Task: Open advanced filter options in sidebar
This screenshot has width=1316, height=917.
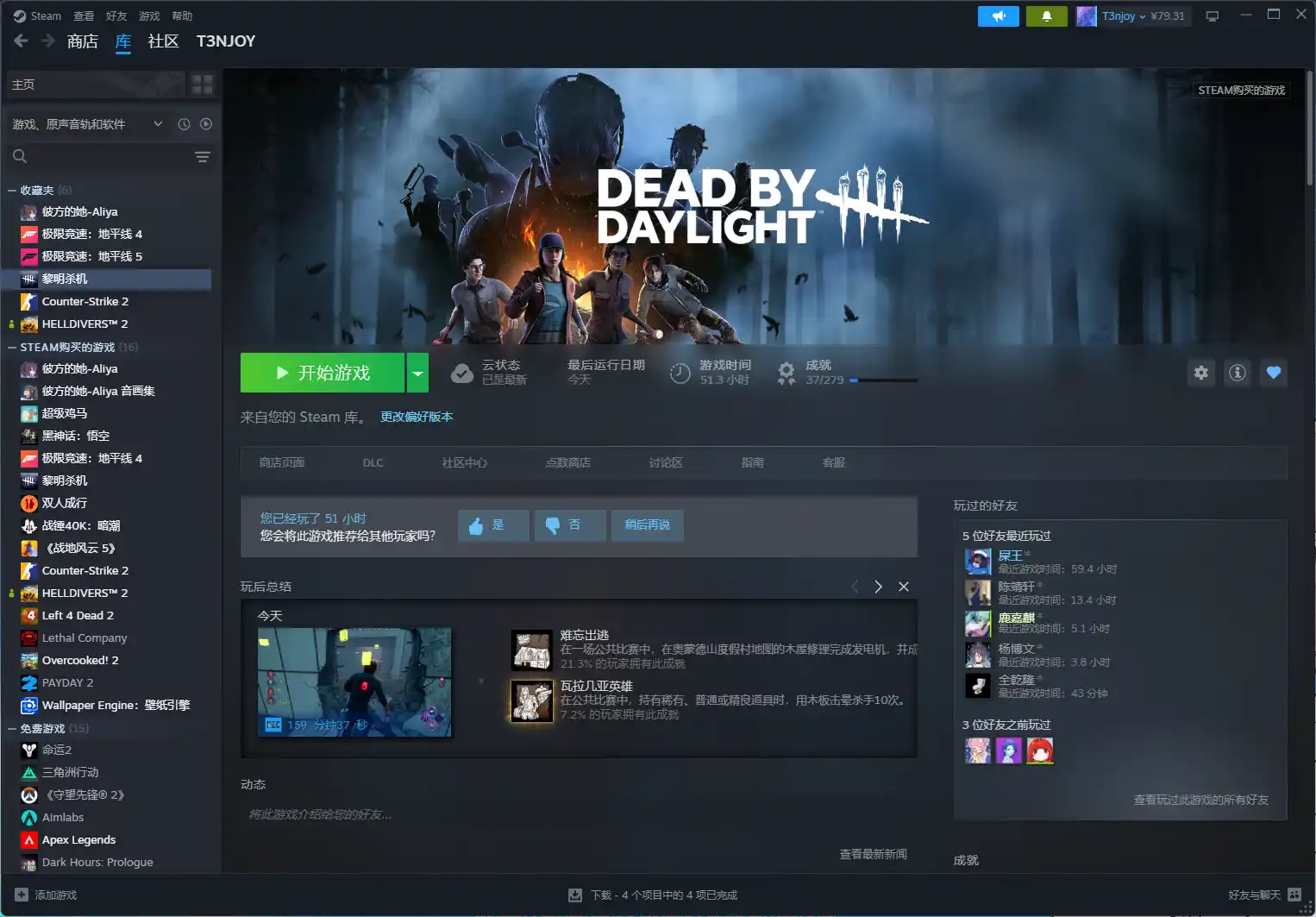Action: point(202,157)
